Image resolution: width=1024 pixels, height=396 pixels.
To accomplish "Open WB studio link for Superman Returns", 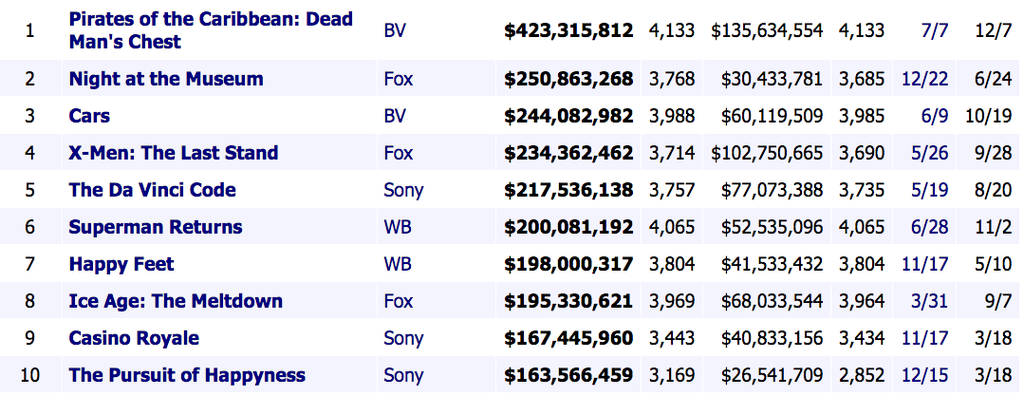I will (x=397, y=227).
